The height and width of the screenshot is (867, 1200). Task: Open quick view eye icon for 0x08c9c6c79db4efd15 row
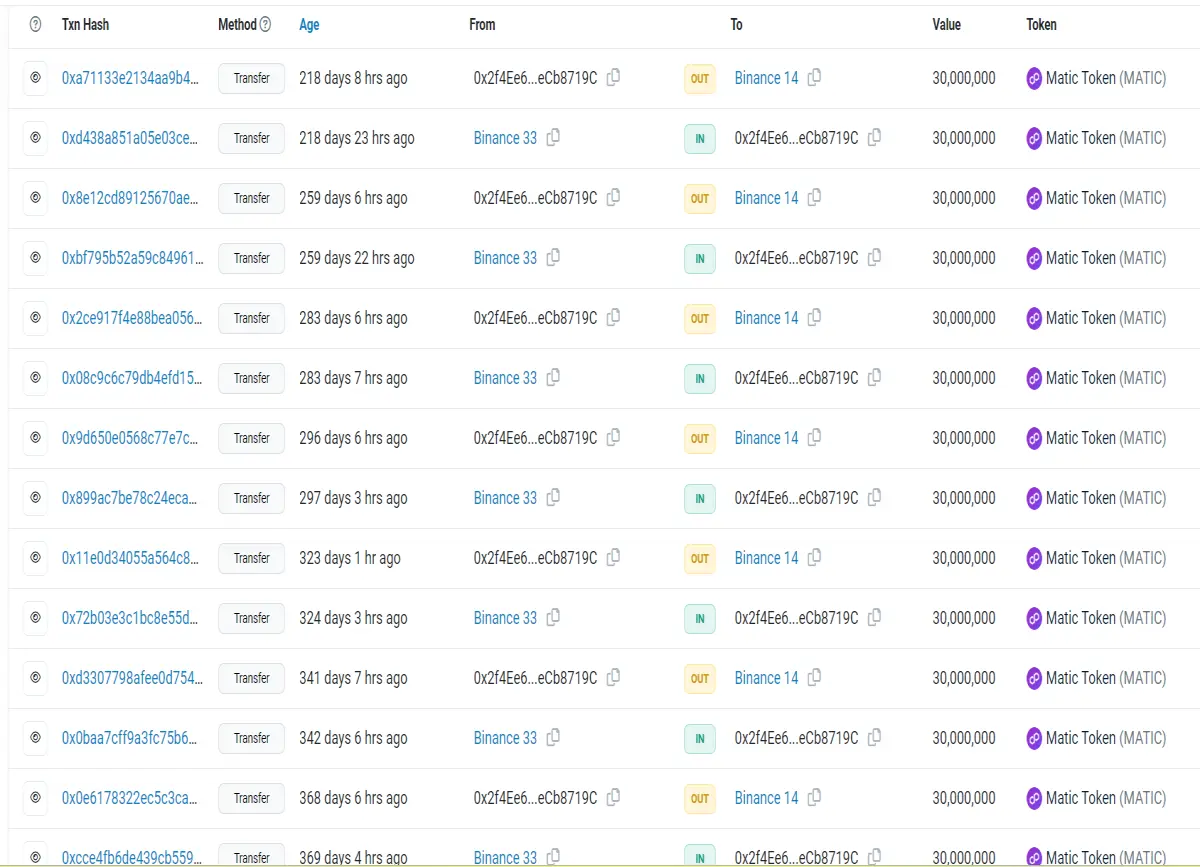[35, 378]
